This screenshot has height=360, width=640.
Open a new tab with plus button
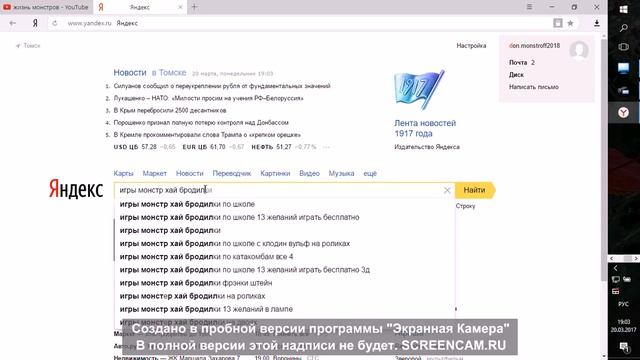point(194,7)
